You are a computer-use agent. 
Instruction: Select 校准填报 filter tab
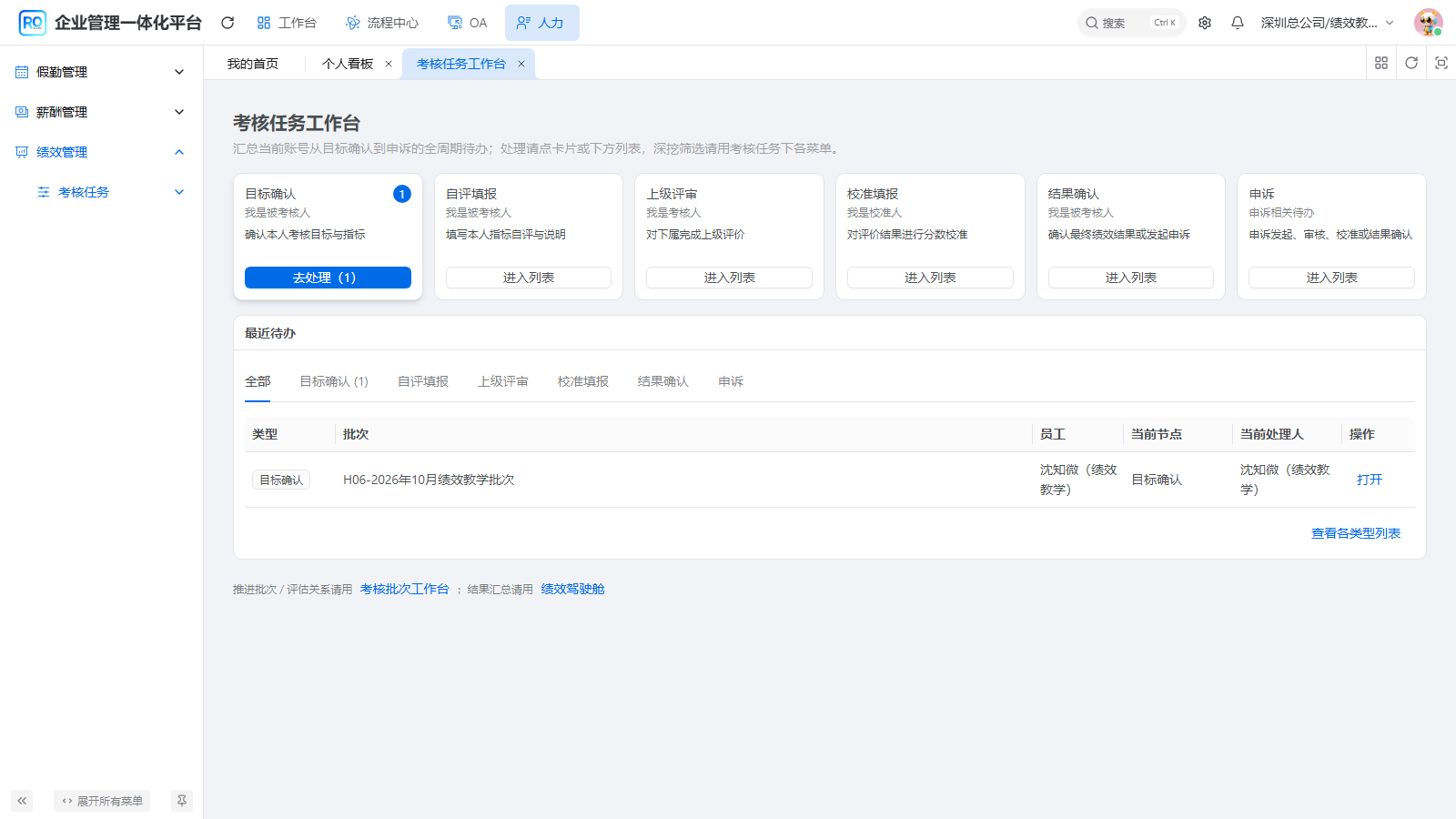[x=583, y=381]
